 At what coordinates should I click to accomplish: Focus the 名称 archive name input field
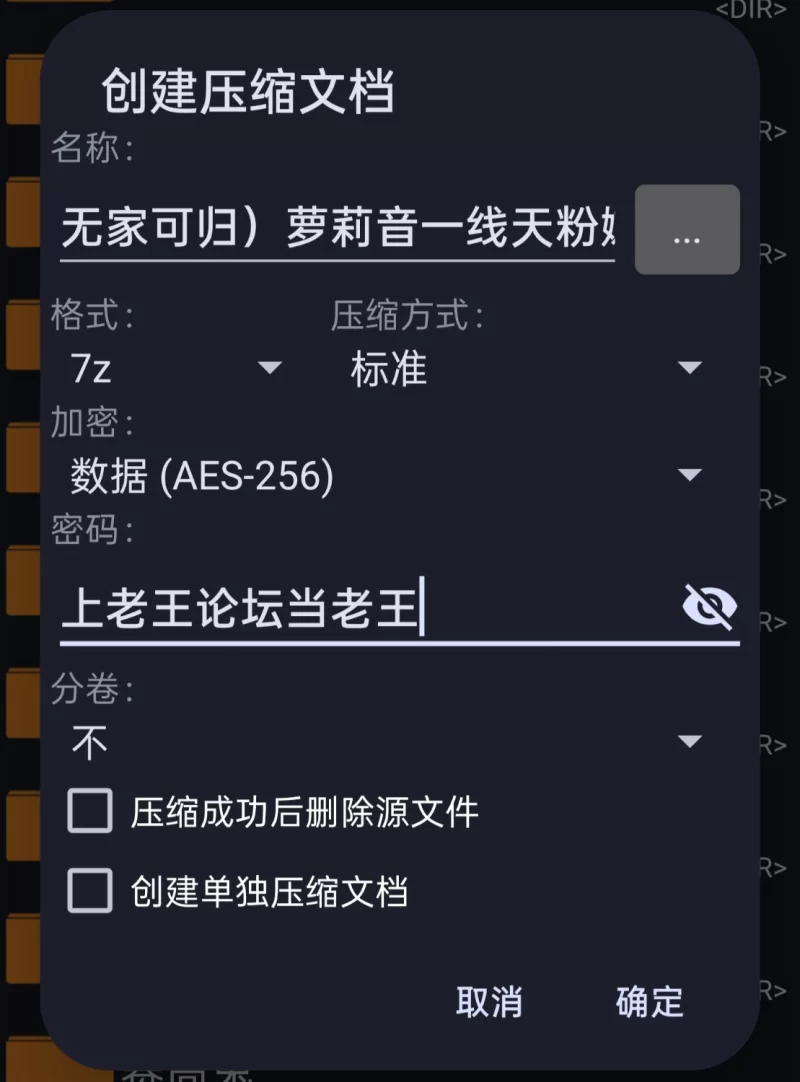336,230
